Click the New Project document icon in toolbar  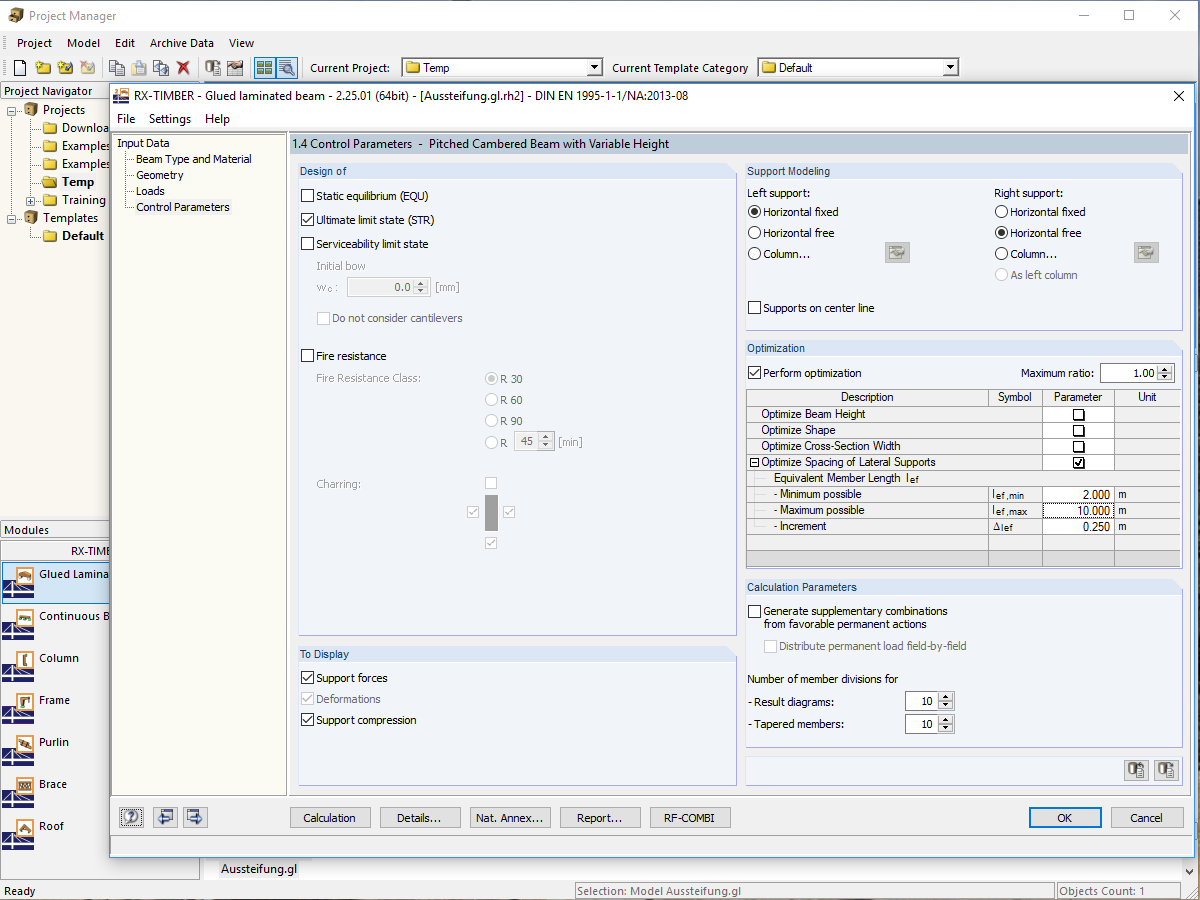pyautogui.click(x=18, y=66)
